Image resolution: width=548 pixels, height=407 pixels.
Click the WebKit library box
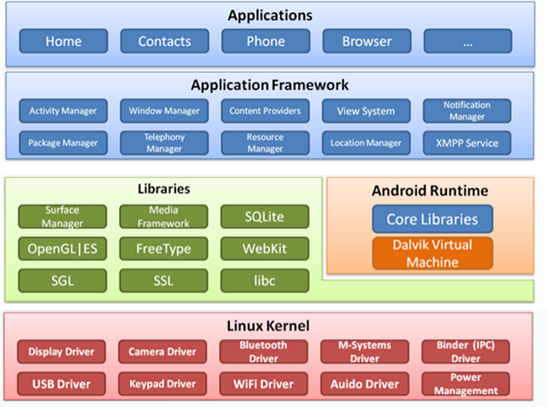(x=265, y=249)
